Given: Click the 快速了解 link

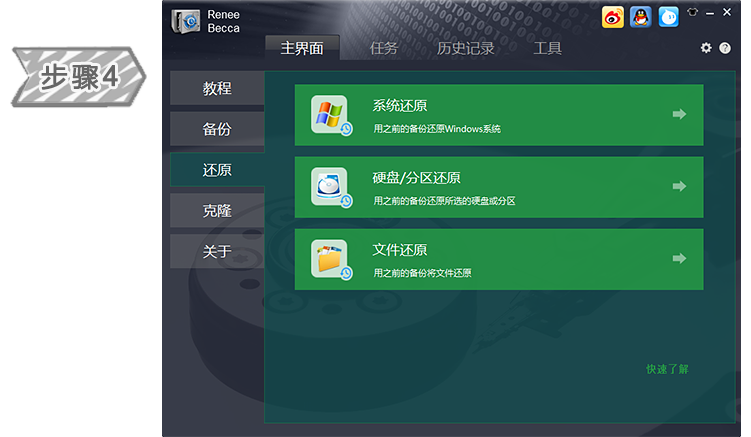Looking at the screenshot, I should pos(667,369).
